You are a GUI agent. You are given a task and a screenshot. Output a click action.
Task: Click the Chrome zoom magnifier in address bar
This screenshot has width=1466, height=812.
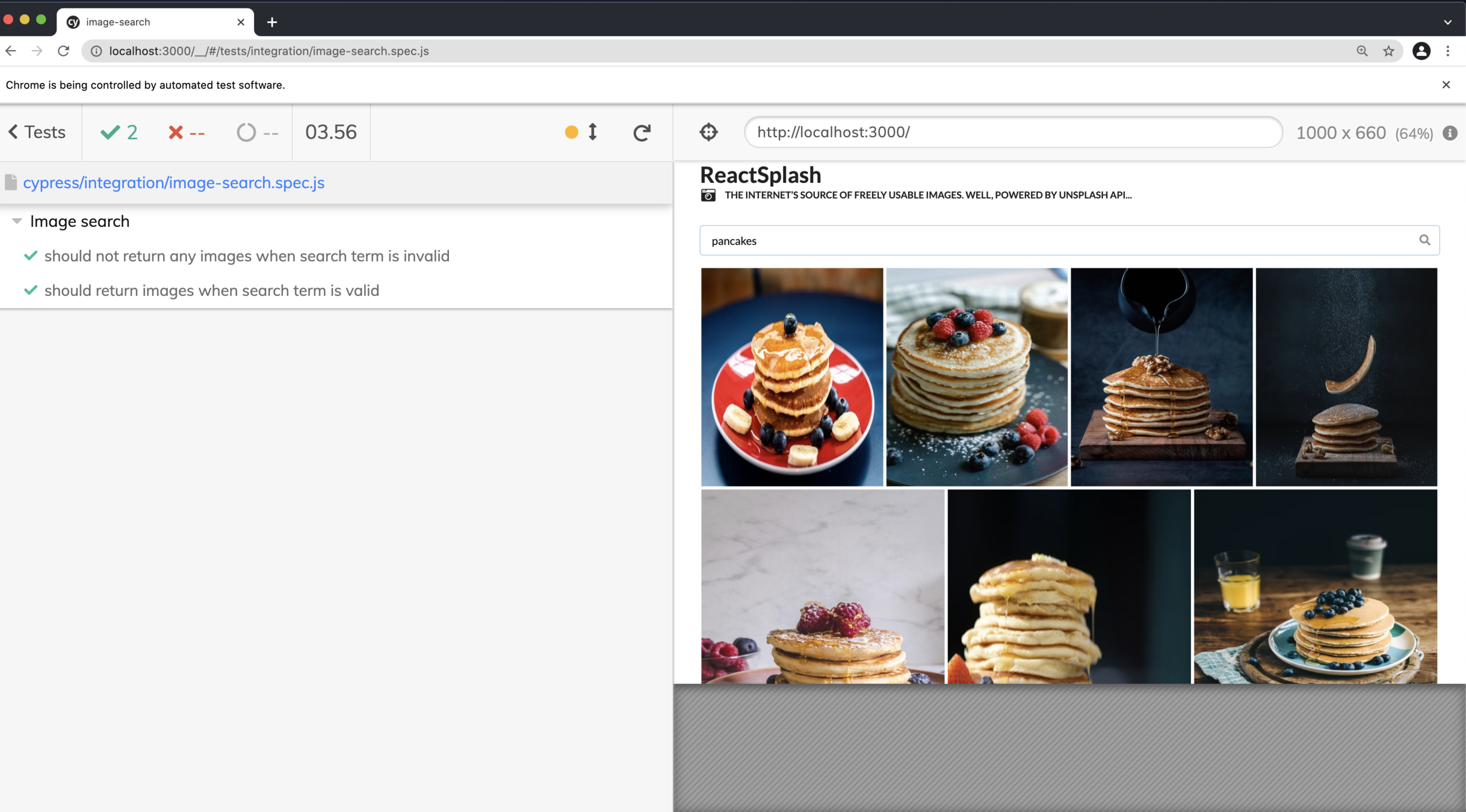click(x=1362, y=51)
